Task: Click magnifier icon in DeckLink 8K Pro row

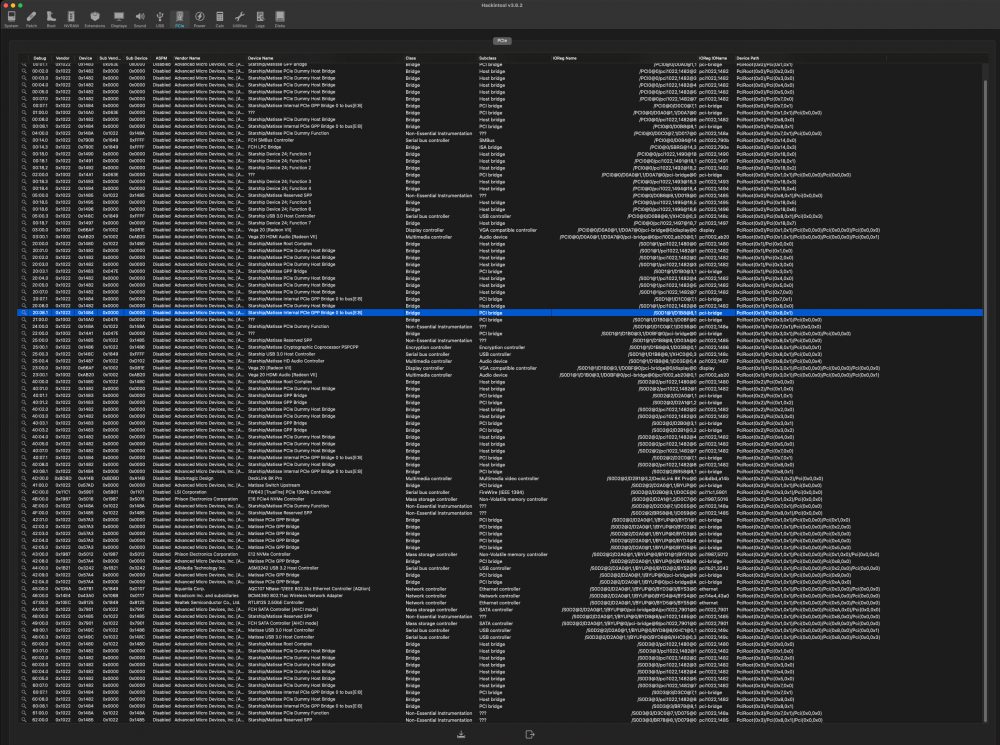Action: tap(24, 478)
